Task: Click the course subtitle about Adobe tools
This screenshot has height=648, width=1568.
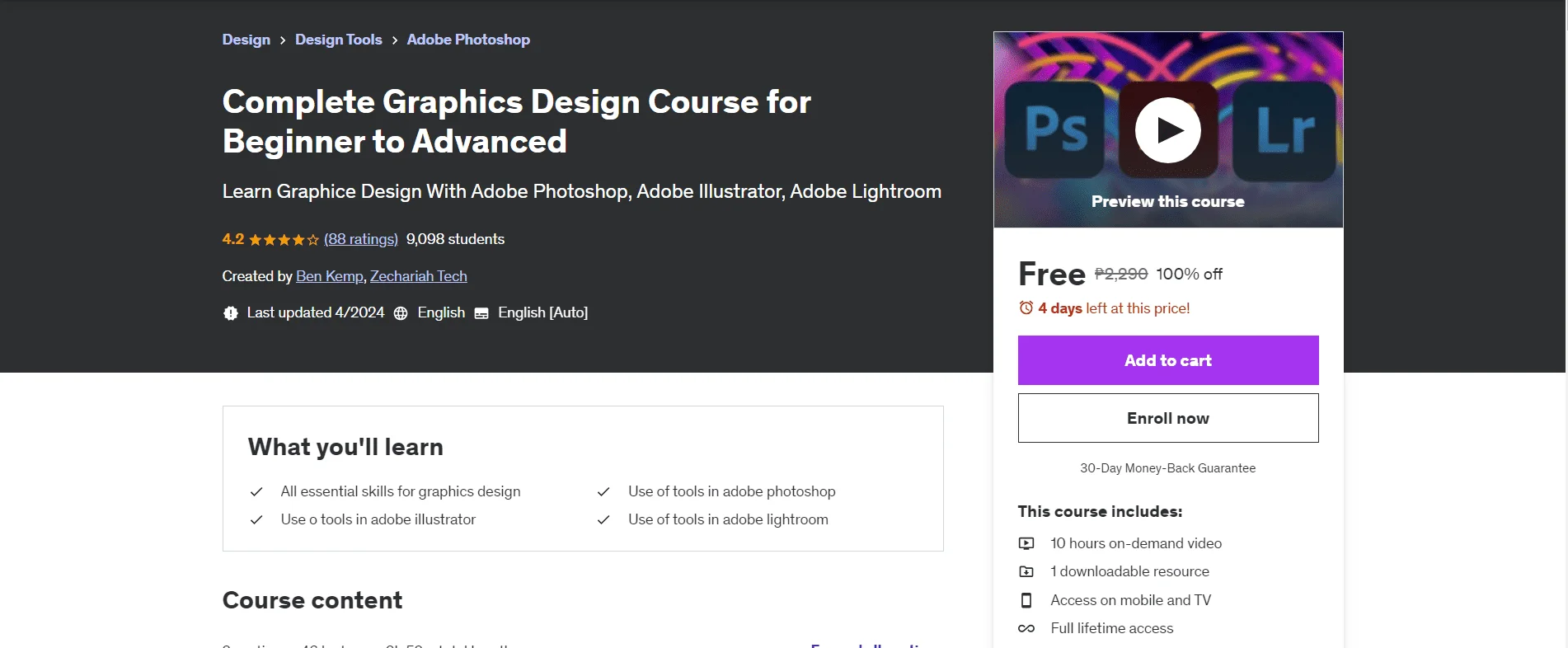Action: [582, 191]
